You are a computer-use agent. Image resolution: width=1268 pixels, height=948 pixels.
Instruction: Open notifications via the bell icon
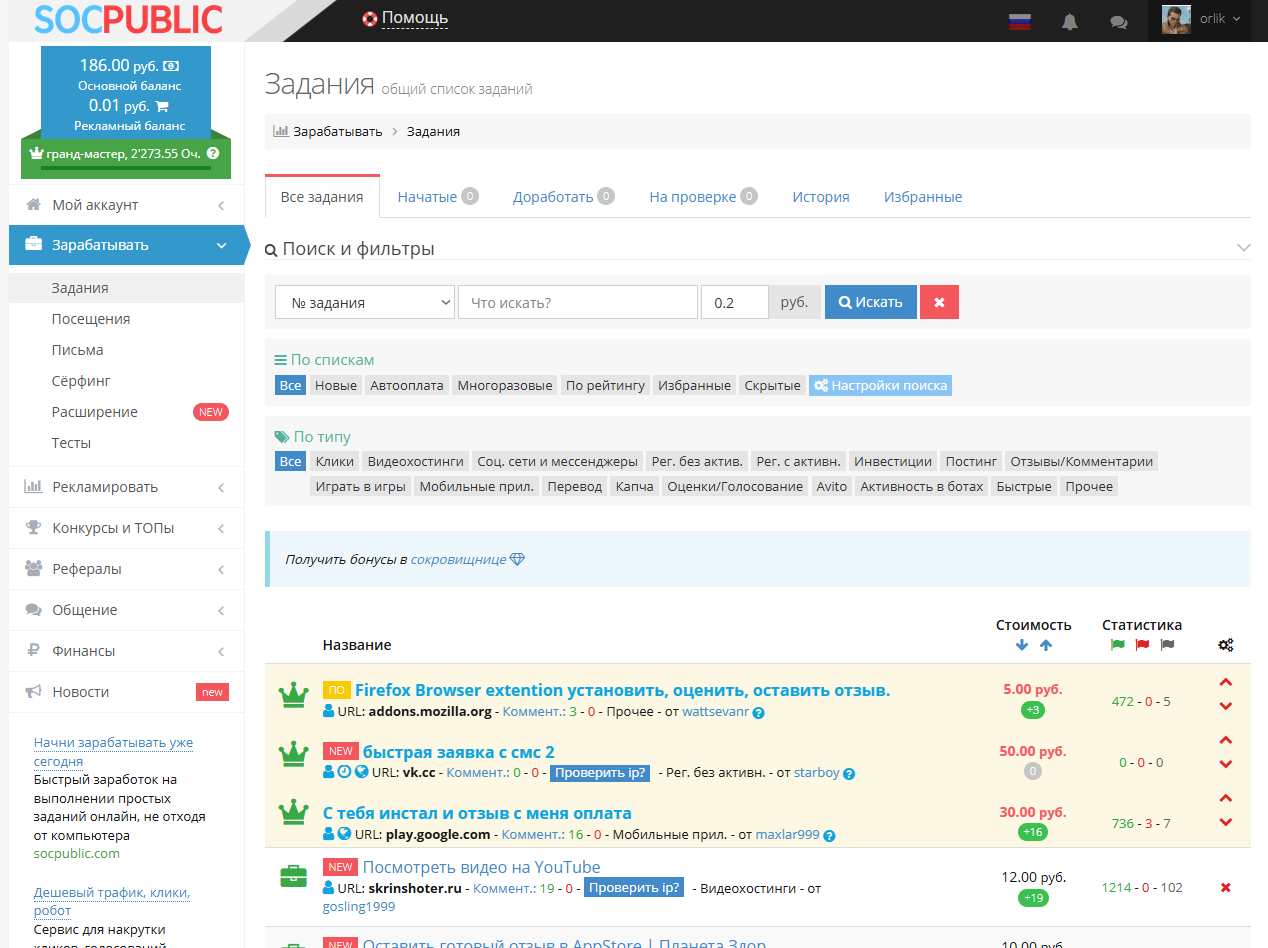point(1069,21)
